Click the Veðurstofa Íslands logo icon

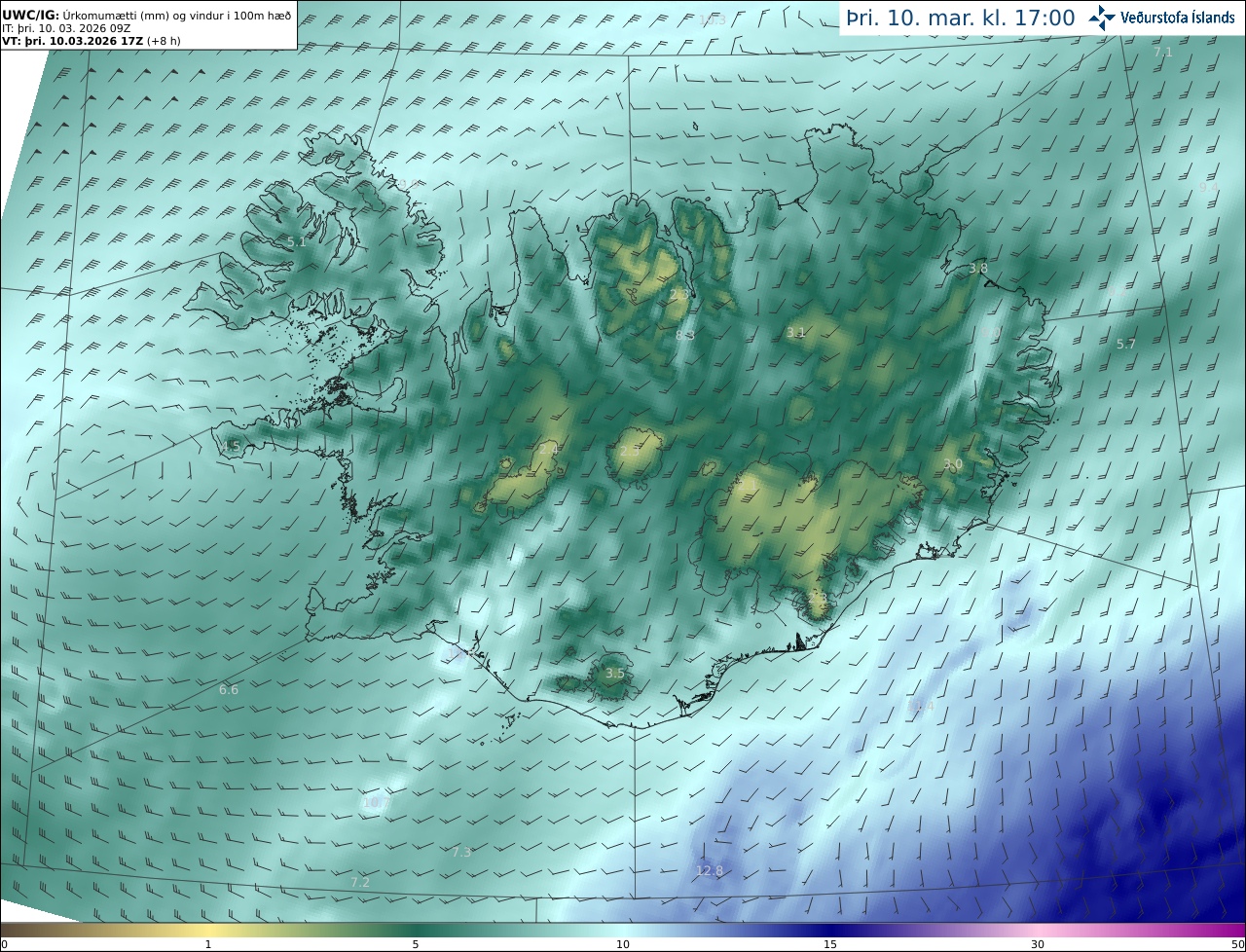tap(1102, 18)
